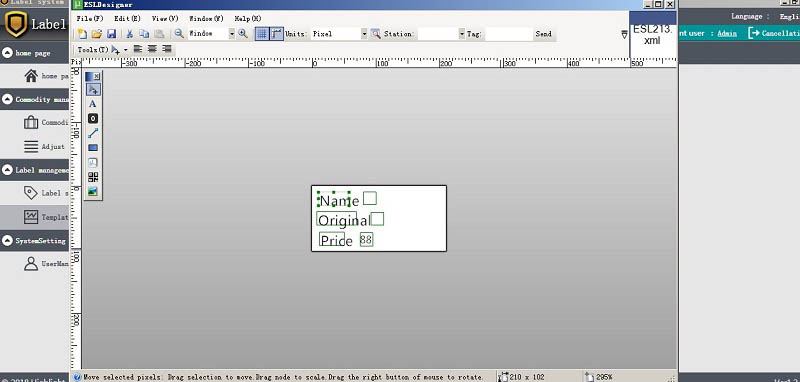This screenshot has width=800, height=382.
Task: Cut selection with scissors icon
Action: point(130,34)
